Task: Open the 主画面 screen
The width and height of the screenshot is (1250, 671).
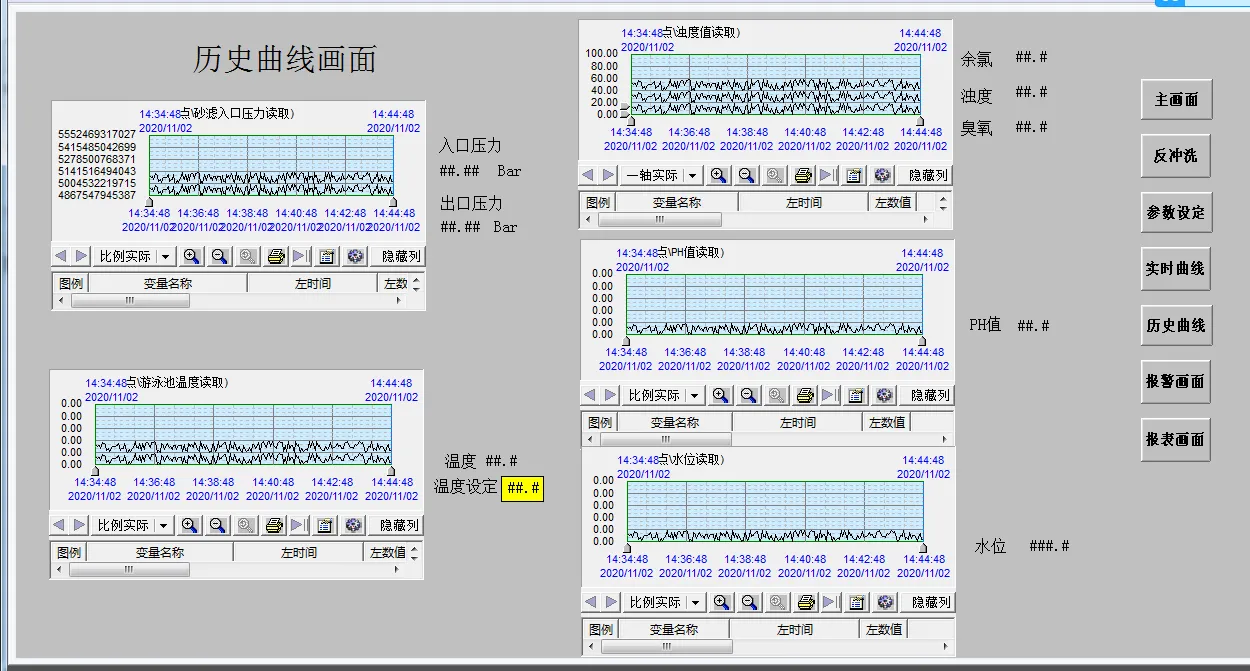Action: click(1175, 99)
